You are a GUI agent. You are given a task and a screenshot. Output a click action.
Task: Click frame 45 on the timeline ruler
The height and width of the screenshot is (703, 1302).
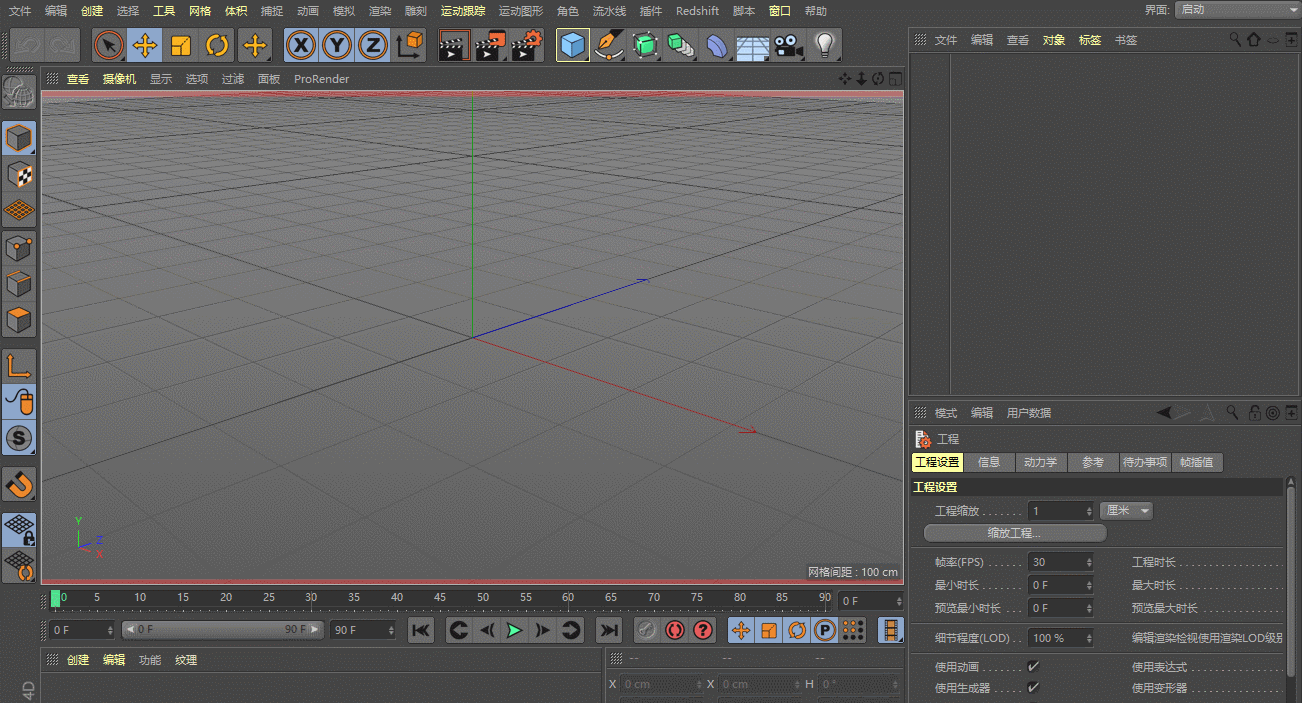(440, 598)
